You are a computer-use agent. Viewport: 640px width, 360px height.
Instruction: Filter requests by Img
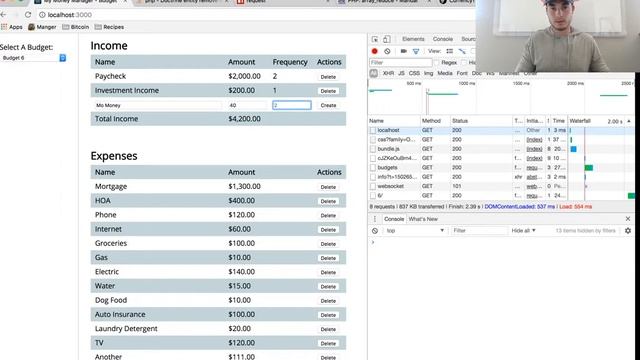[x=428, y=73]
